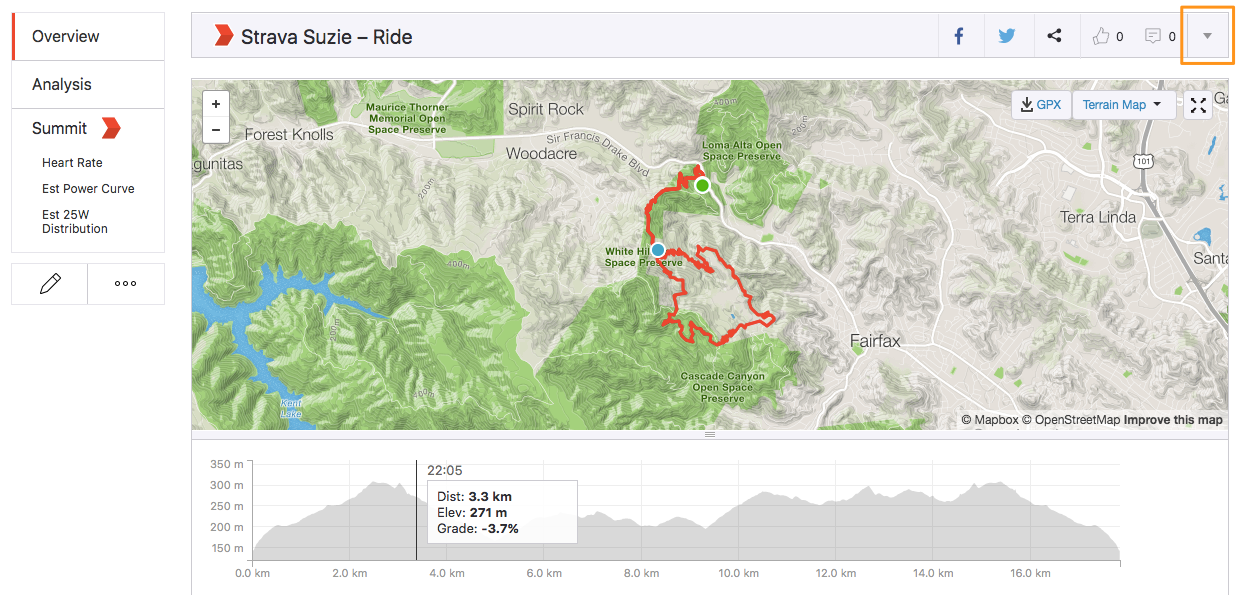View the Heart Rate page
The image size is (1240, 595).
click(71, 162)
